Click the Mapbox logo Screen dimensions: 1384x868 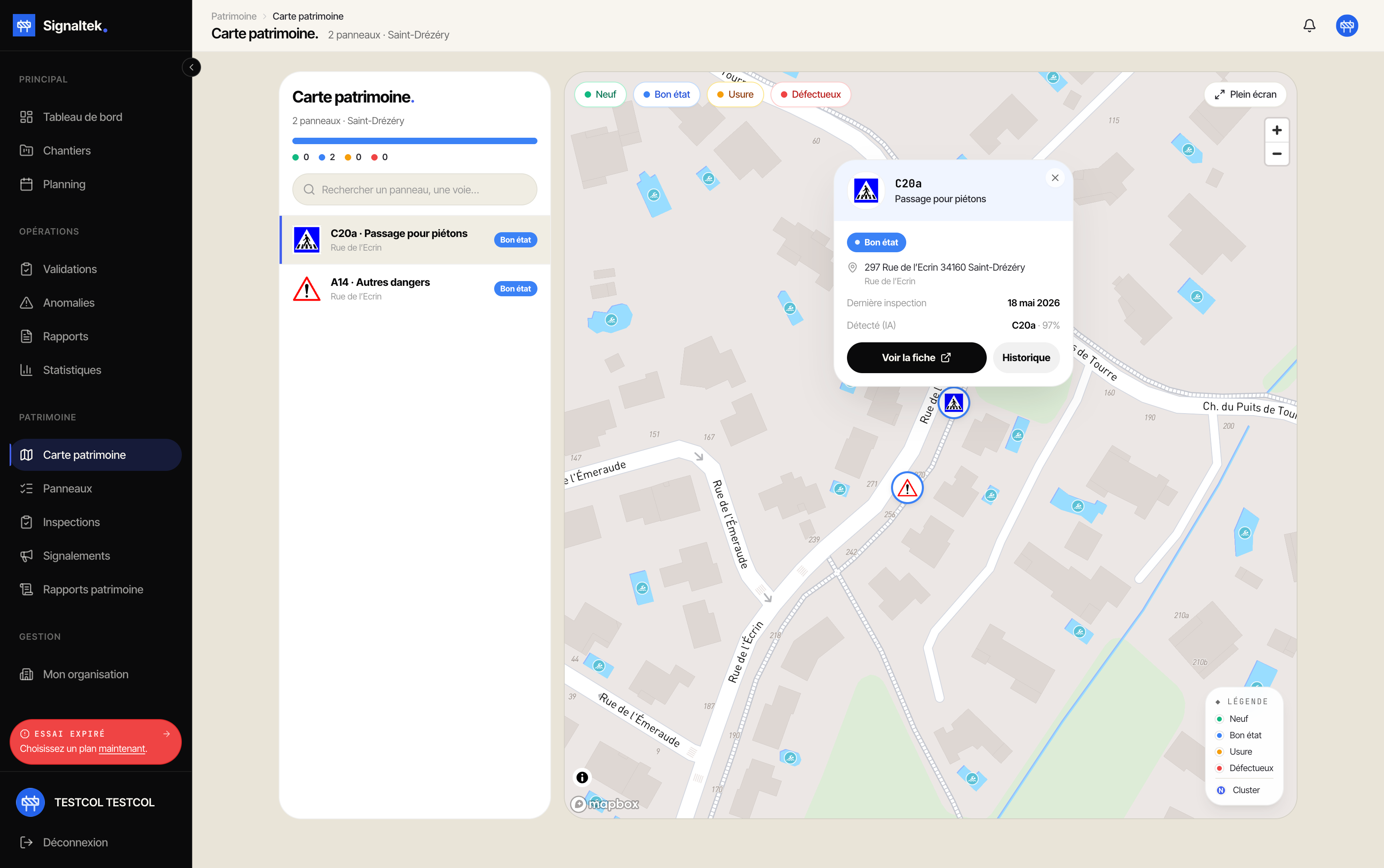coord(604,804)
